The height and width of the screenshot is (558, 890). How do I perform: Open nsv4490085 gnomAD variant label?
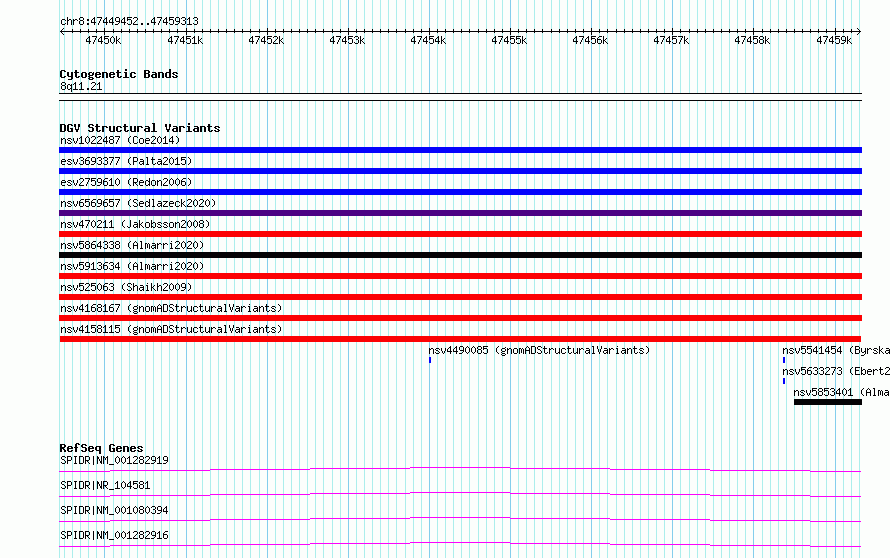(x=539, y=350)
